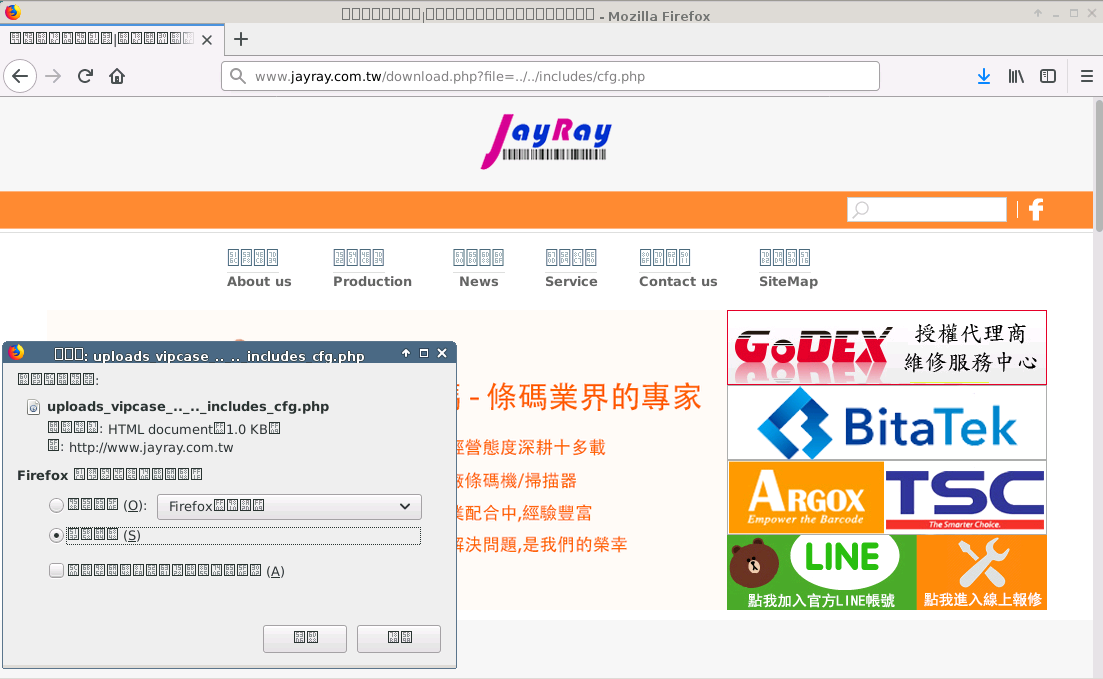Open the Production menu item
Viewport: 1103px width, 679px height.
click(372, 268)
